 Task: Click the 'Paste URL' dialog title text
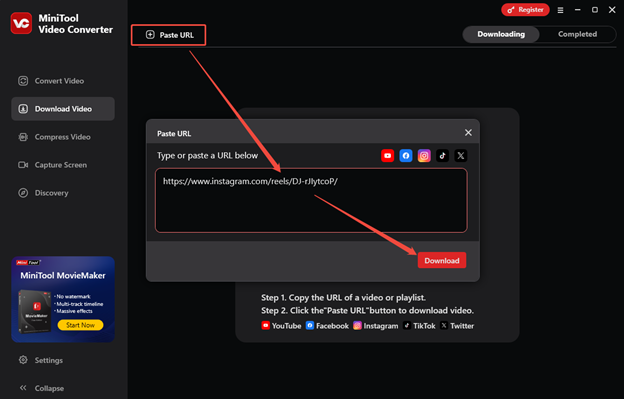tap(174, 134)
